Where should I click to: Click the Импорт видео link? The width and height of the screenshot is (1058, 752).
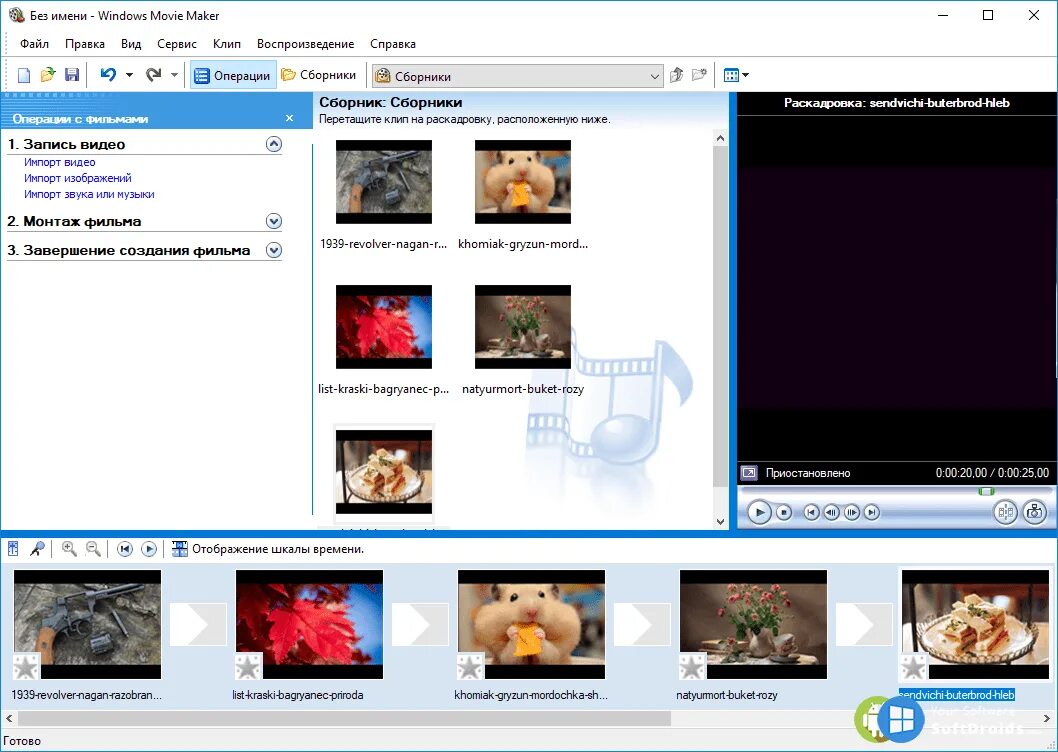click(59, 162)
